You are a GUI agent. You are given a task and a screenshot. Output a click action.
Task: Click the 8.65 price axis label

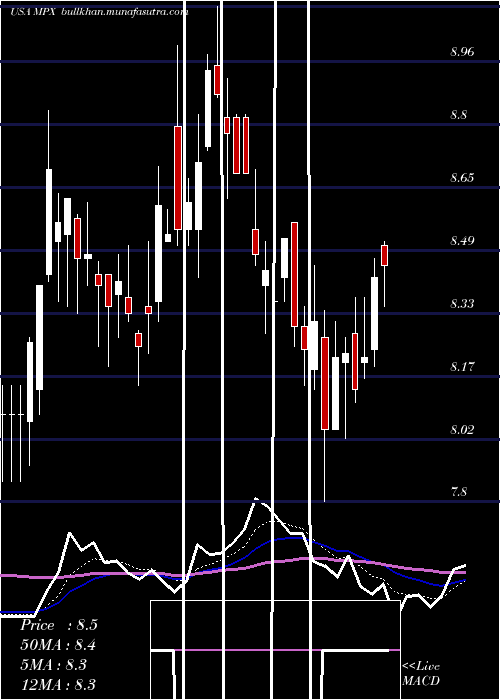462,178
